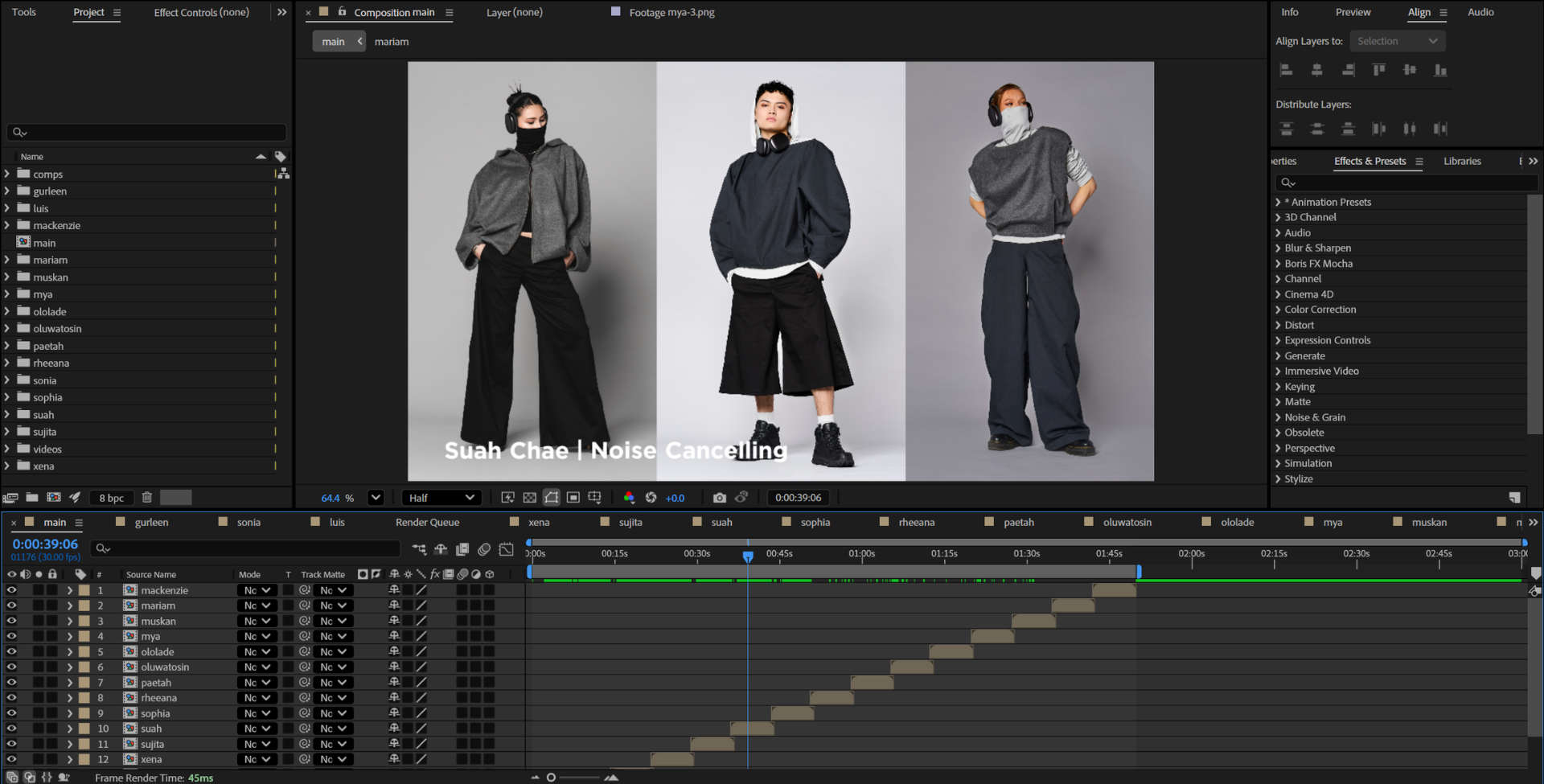Switch to the gurleen timeline tab
Screen dimensions: 1544x784
[x=151, y=522]
